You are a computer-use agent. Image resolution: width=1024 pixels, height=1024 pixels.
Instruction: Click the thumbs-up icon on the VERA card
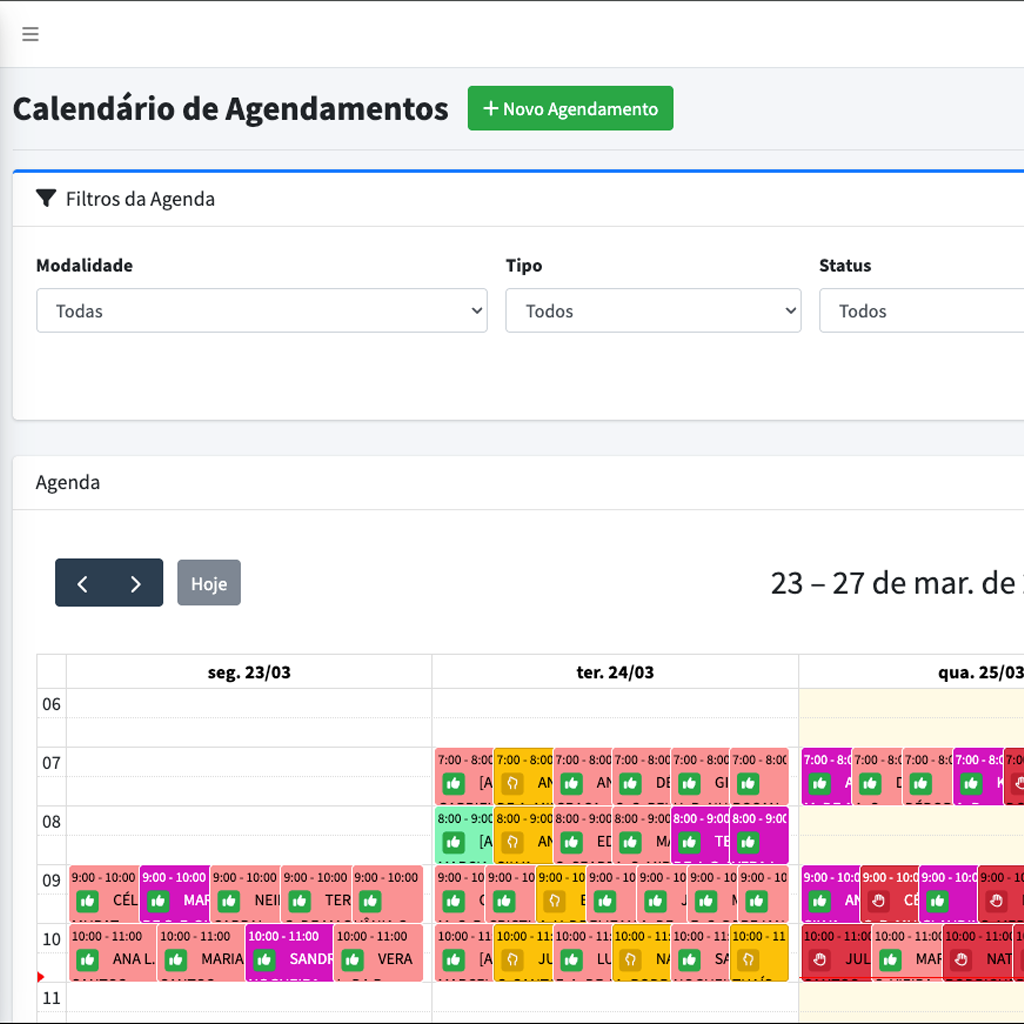pos(352,959)
